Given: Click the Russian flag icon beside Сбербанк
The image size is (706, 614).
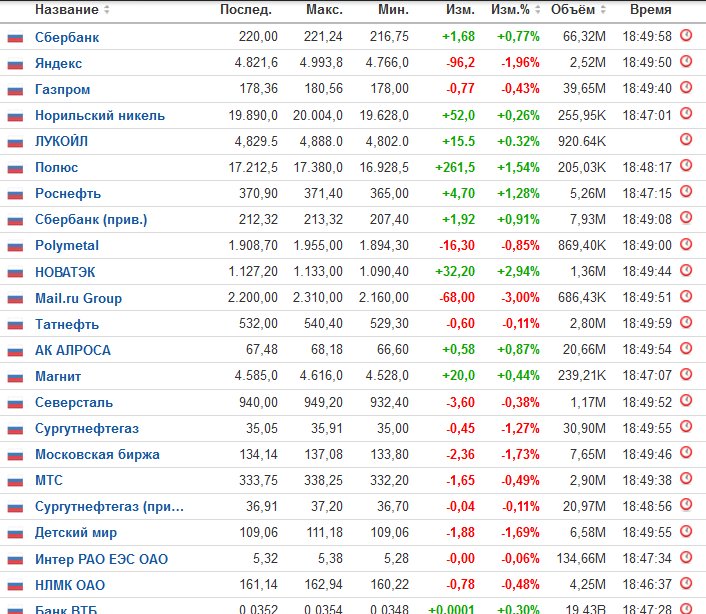Looking at the screenshot, I should 15,37.
